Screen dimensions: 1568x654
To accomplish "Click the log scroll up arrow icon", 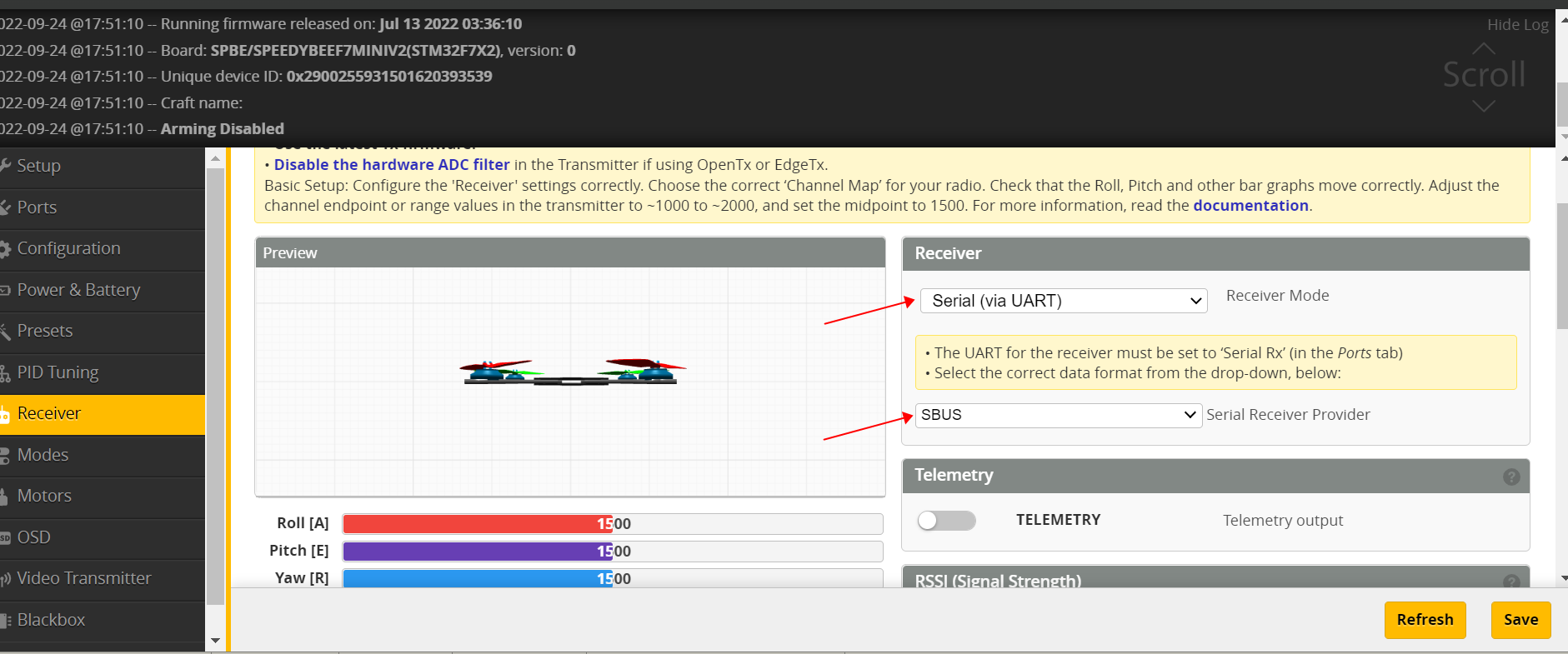I will coord(1484,48).
